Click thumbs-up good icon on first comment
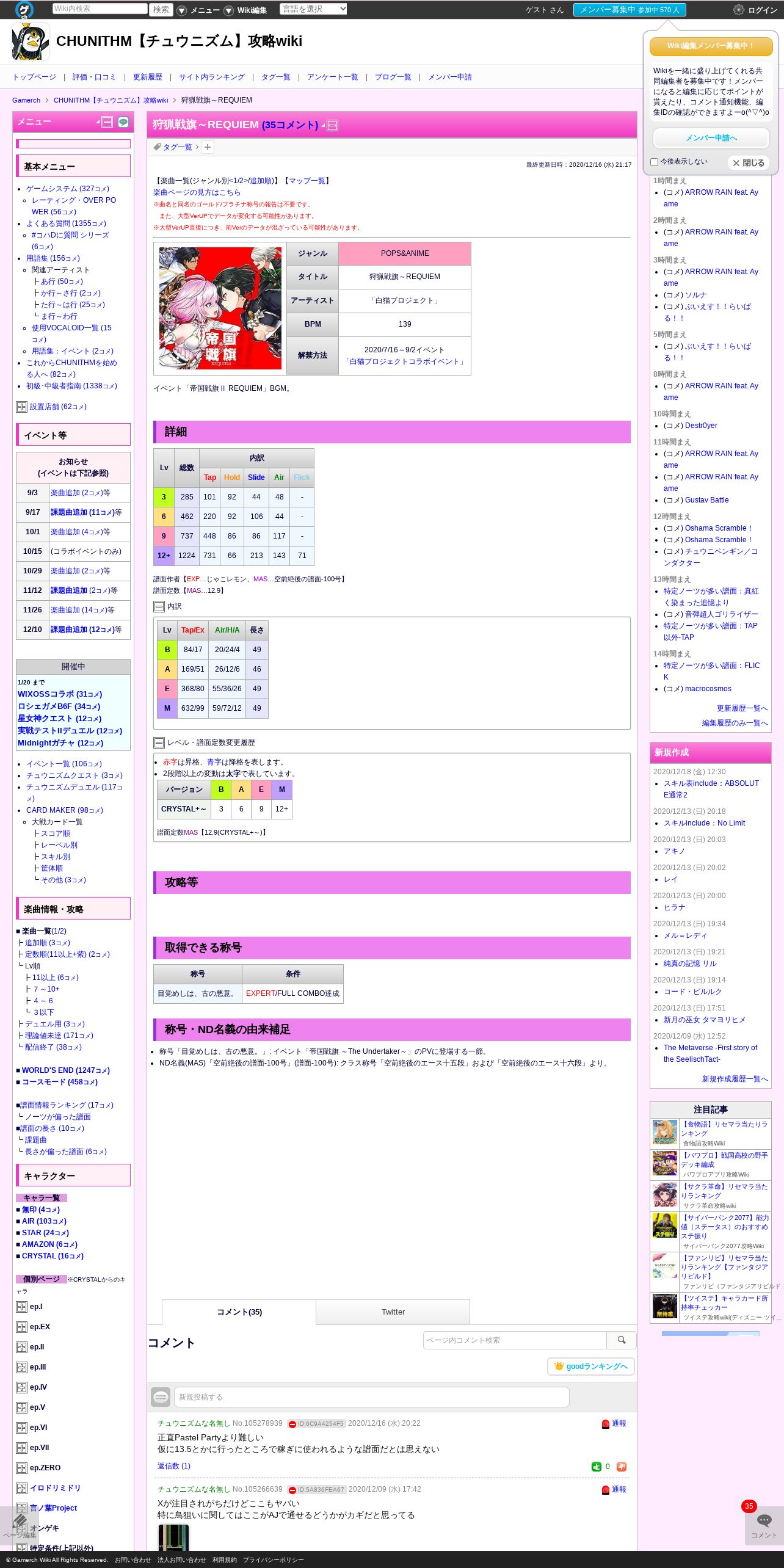 597,1466
